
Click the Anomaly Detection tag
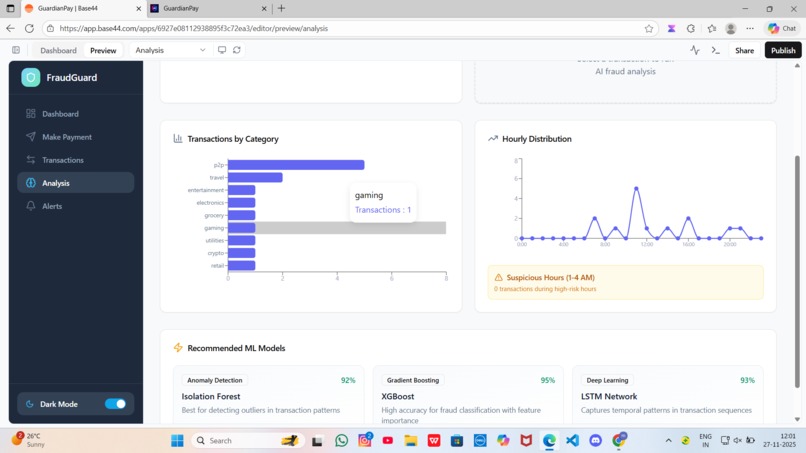[214, 380]
